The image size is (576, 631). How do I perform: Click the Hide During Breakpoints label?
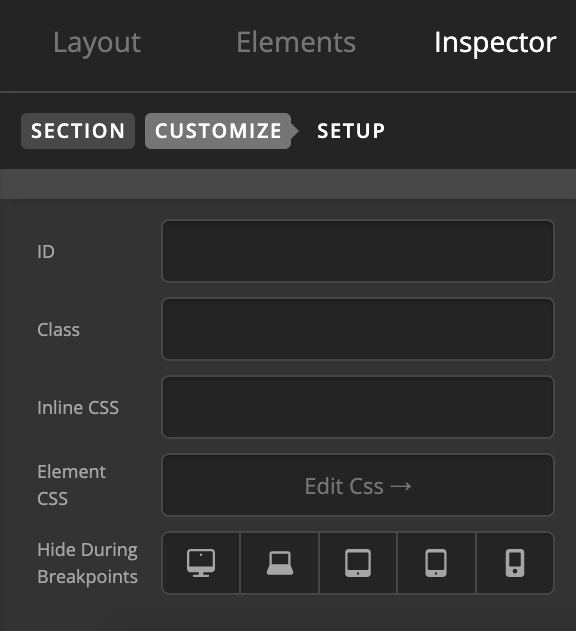[87, 563]
